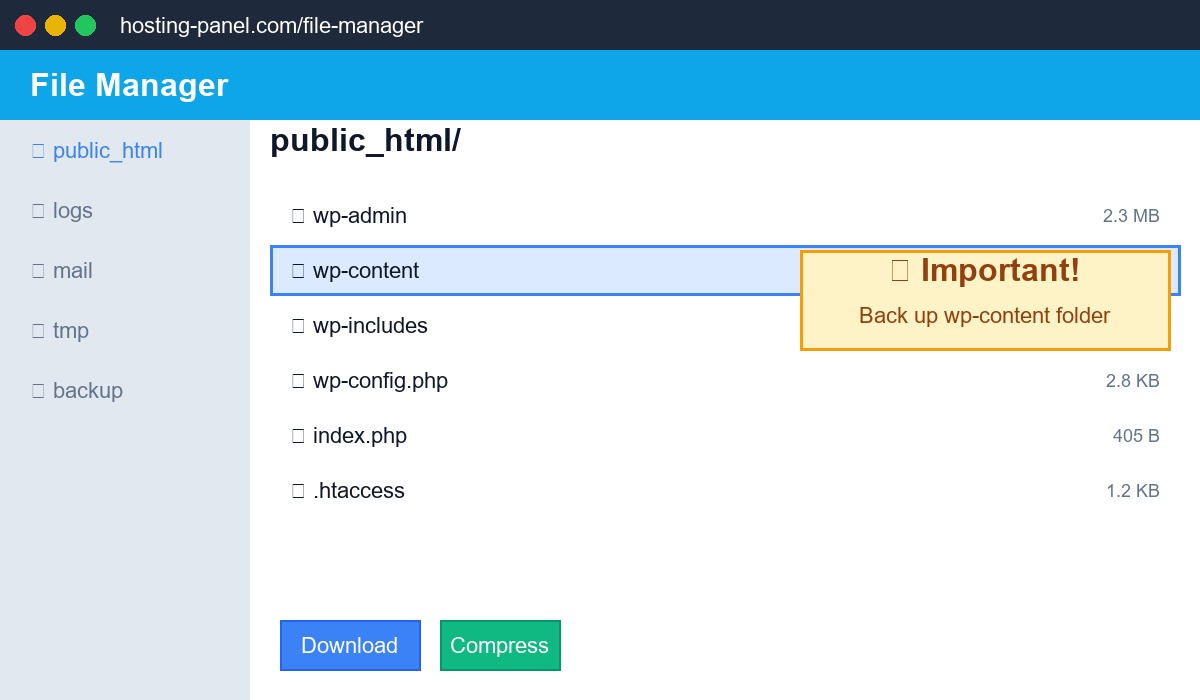Click the tmp folder icon
The width and height of the screenshot is (1200, 700).
(x=38, y=330)
